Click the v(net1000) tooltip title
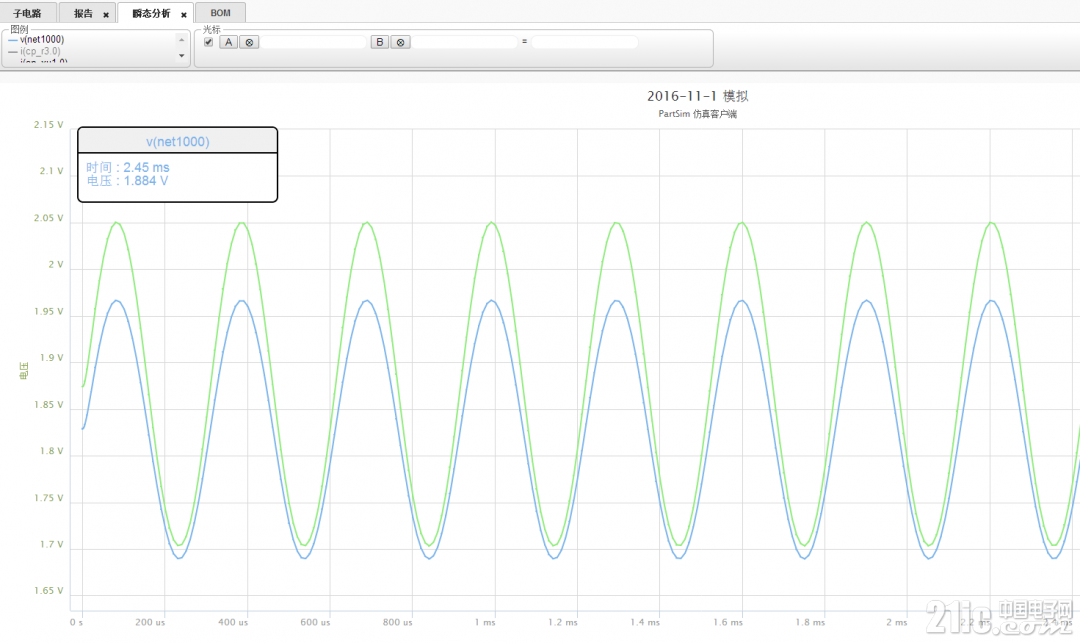Image resolution: width=1080 pixels, height=643 pixels. [x=178, y=142]
